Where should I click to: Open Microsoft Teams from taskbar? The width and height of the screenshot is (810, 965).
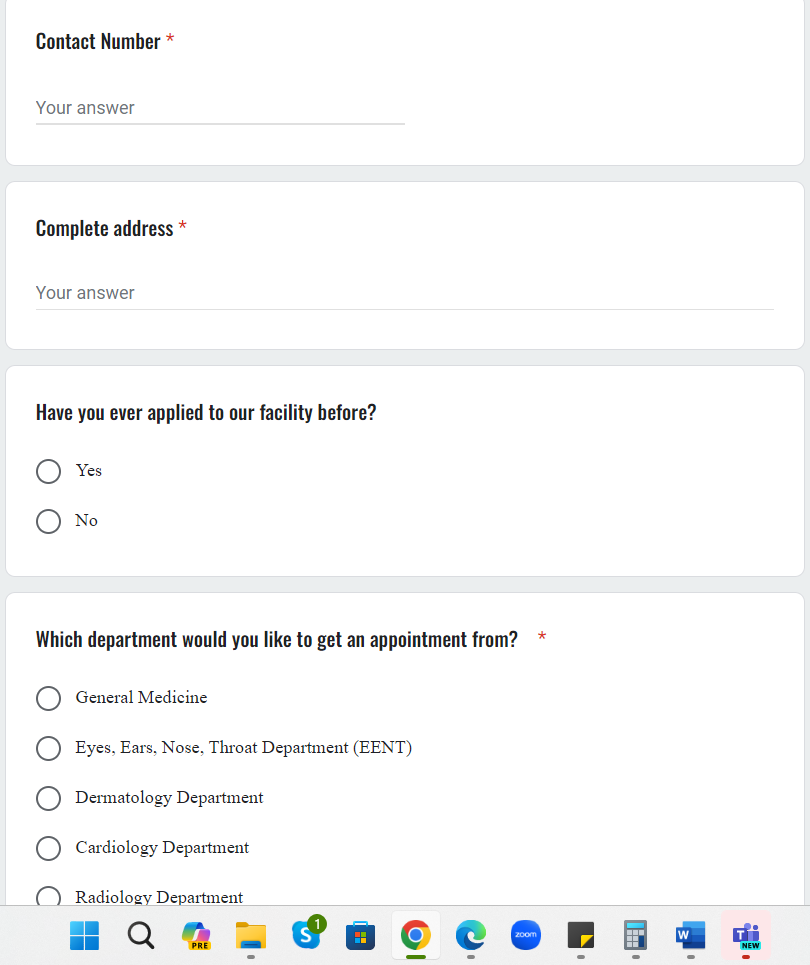tap(746, 936)
